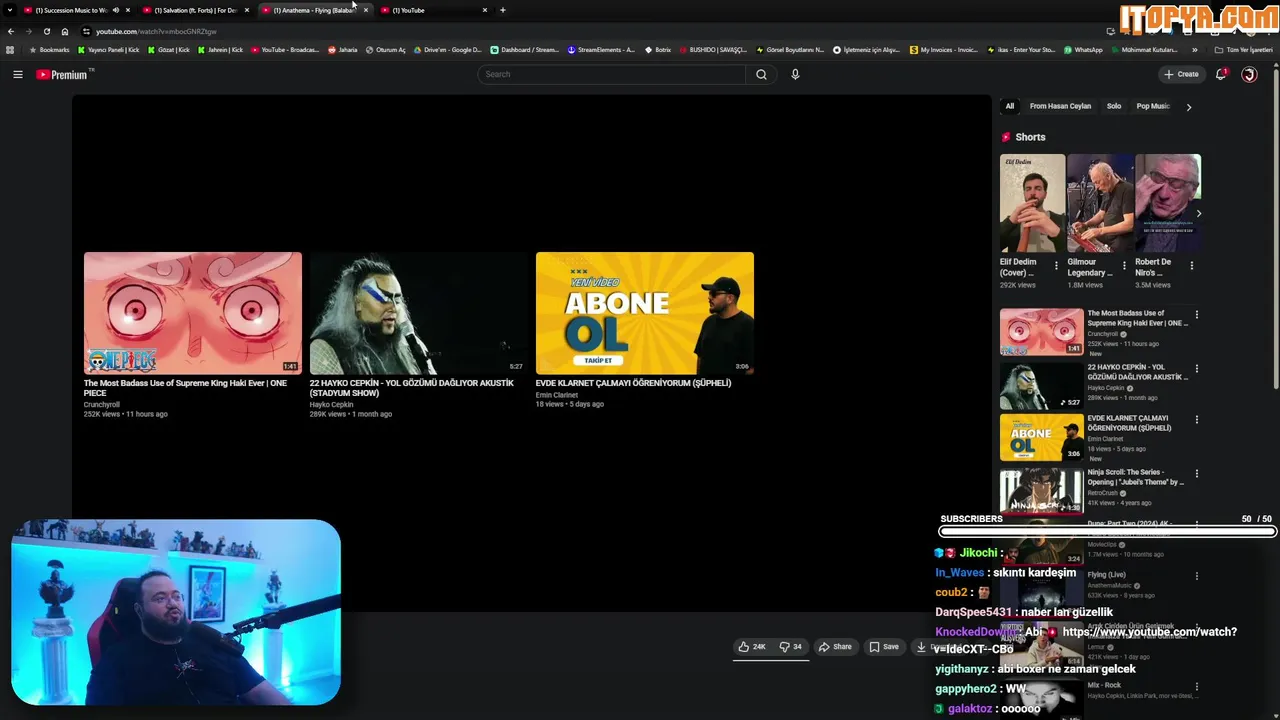
Task: Save video to a playlist
Action: coord(884,647)
